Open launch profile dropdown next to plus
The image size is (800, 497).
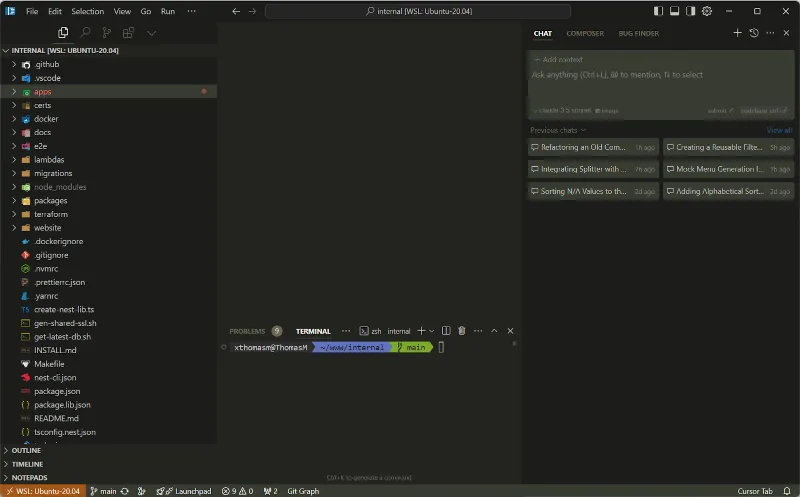click(432, 331)
